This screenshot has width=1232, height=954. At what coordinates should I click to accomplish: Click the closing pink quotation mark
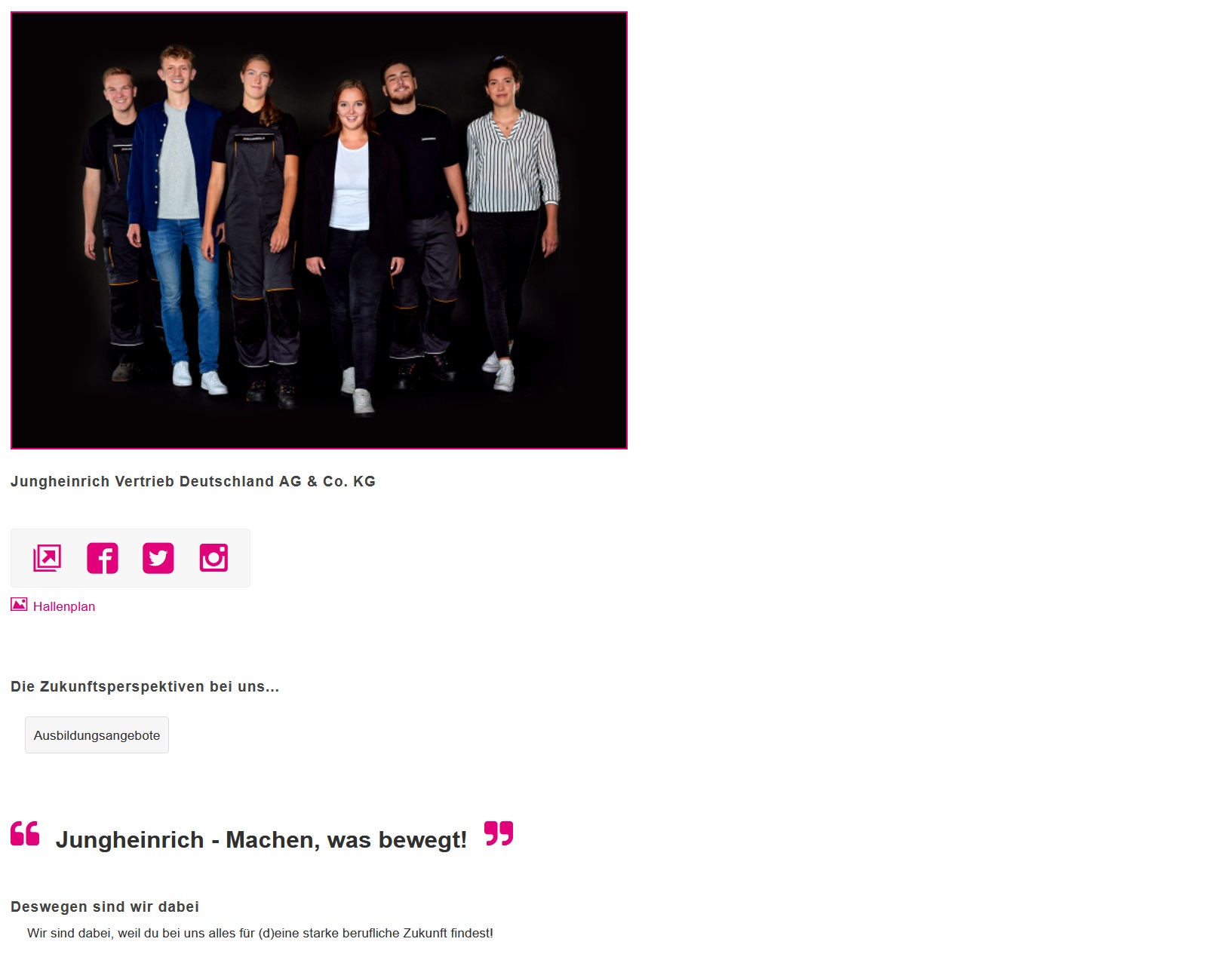(x=499, y=833)
